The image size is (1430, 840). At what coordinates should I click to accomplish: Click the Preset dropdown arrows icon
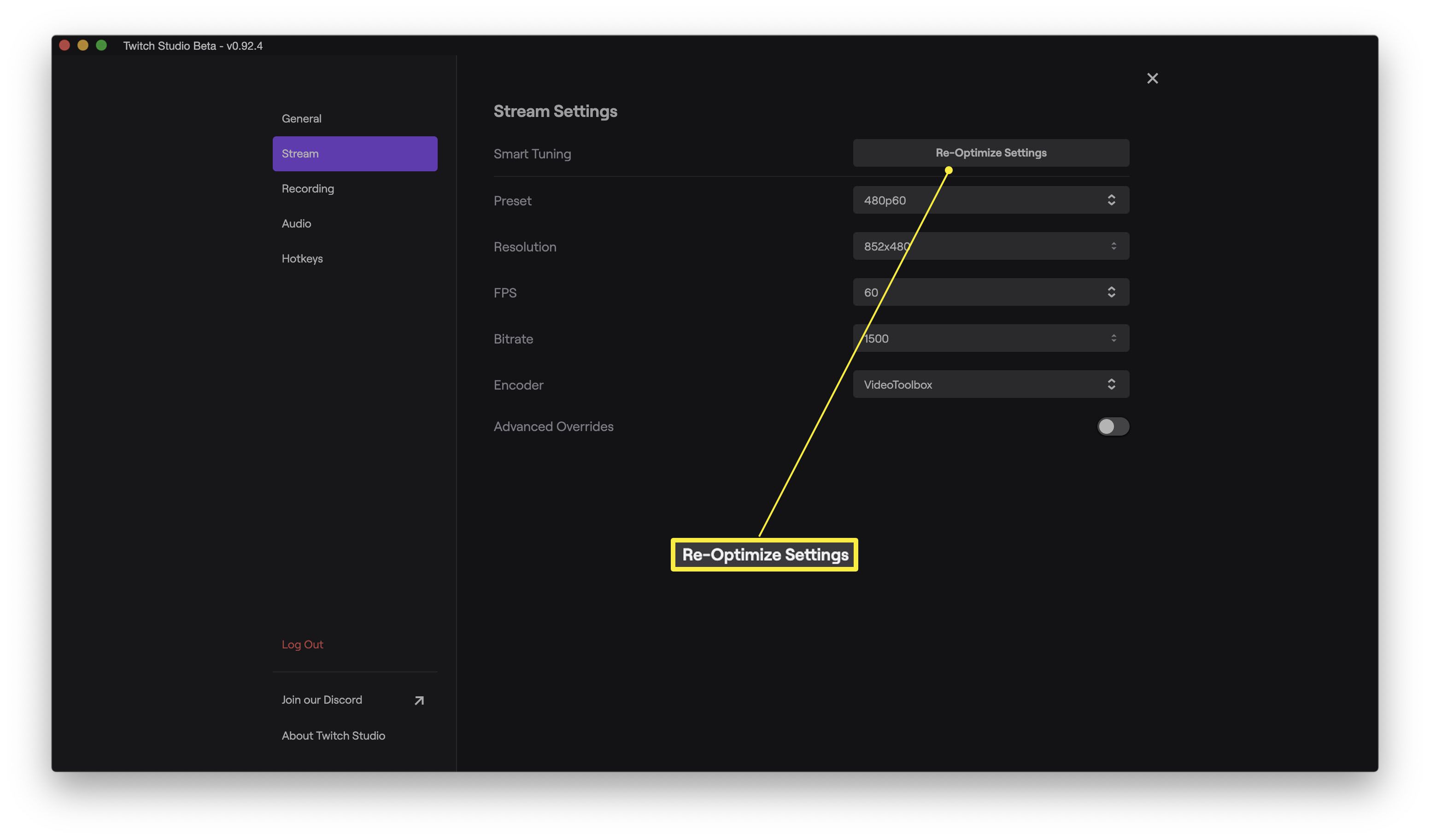1111,200
